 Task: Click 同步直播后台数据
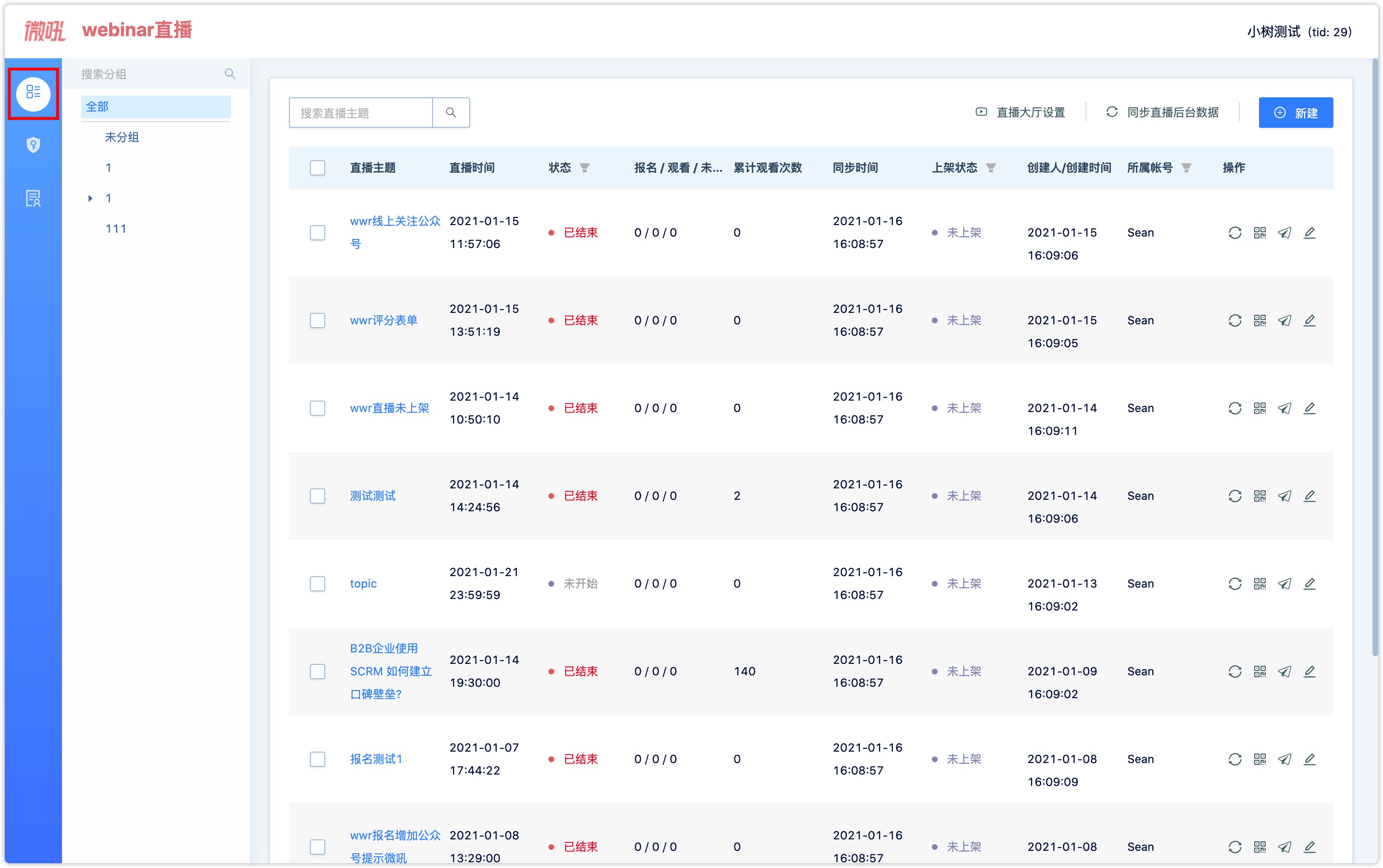click(1162, 113)
